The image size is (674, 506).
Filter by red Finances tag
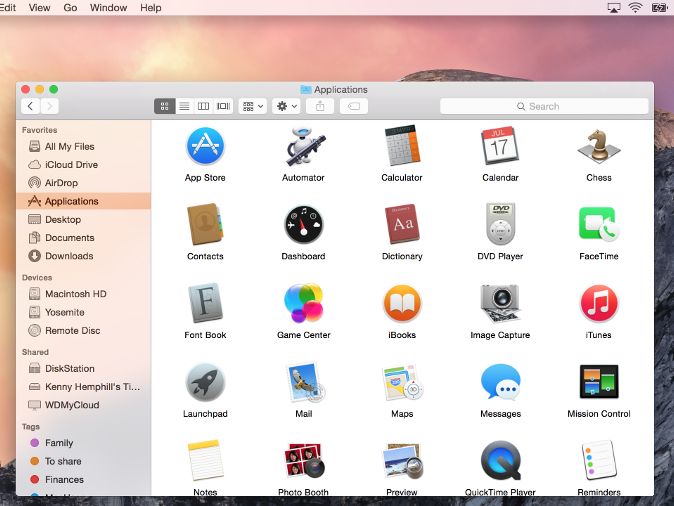[83, 479]
